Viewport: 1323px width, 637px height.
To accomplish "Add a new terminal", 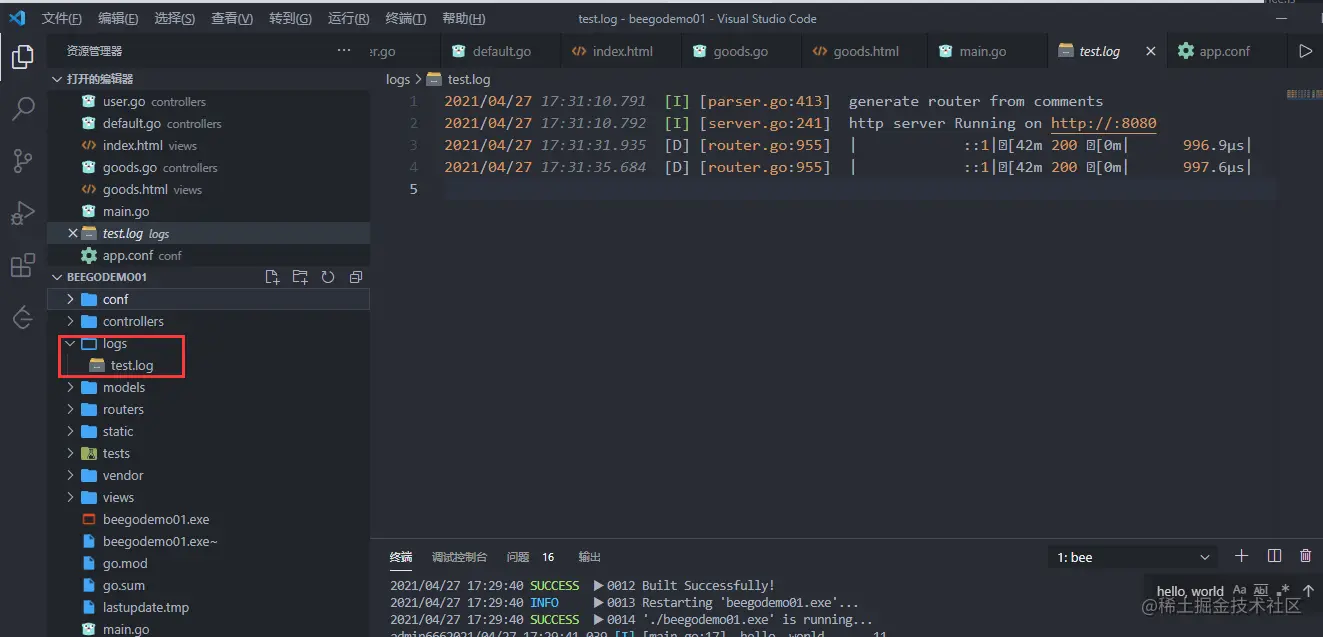I will click(1241, 556).
